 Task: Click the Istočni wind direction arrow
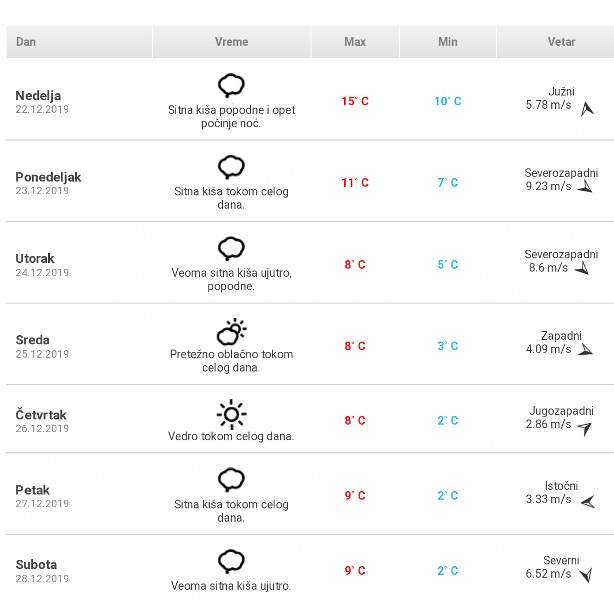pyautogui.click(x=587, y=500)
